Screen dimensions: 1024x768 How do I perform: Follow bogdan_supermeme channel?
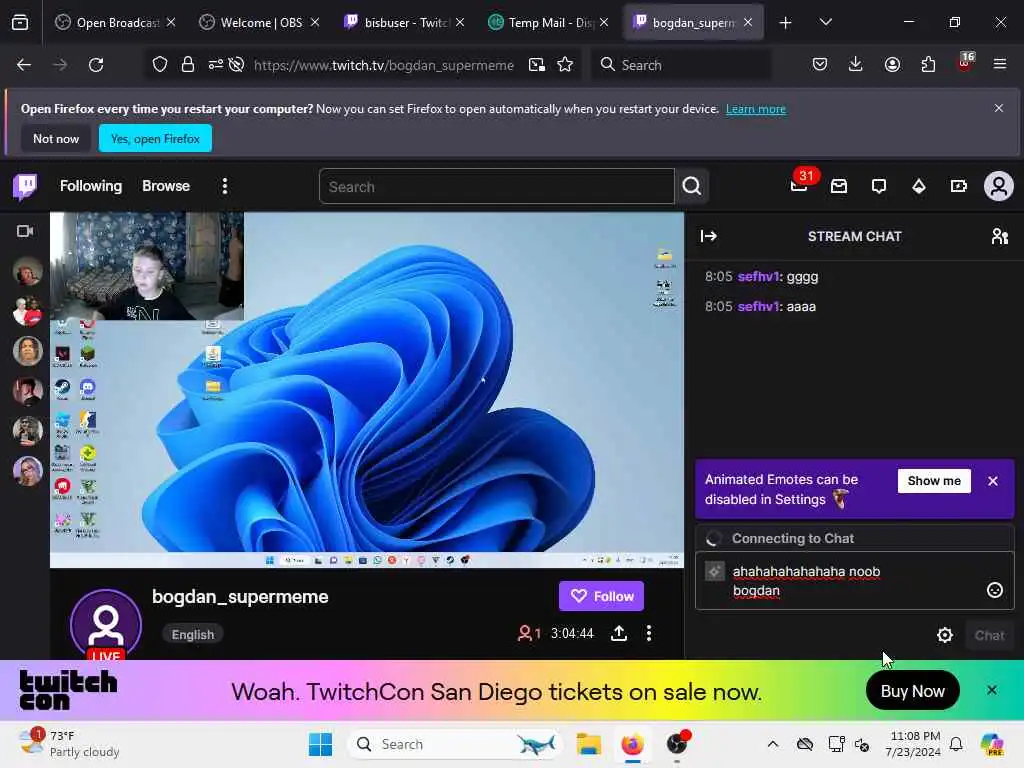pyautogui.click(x=601, y=596)
